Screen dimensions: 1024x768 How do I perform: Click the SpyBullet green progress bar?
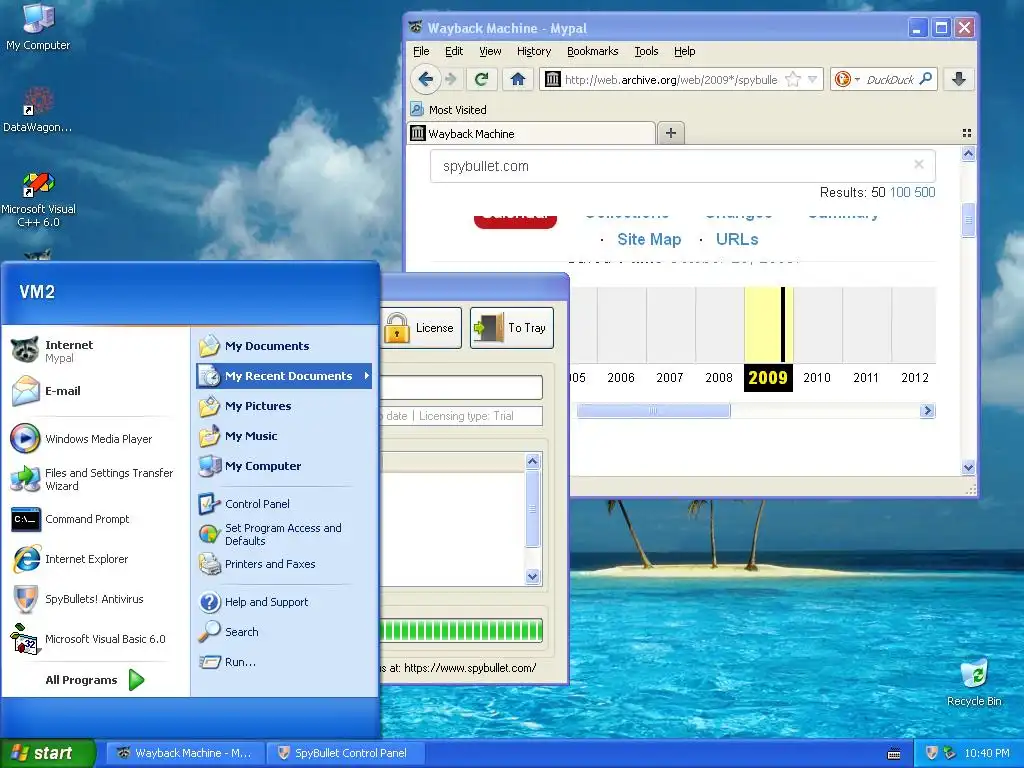[x=461, y=631]
